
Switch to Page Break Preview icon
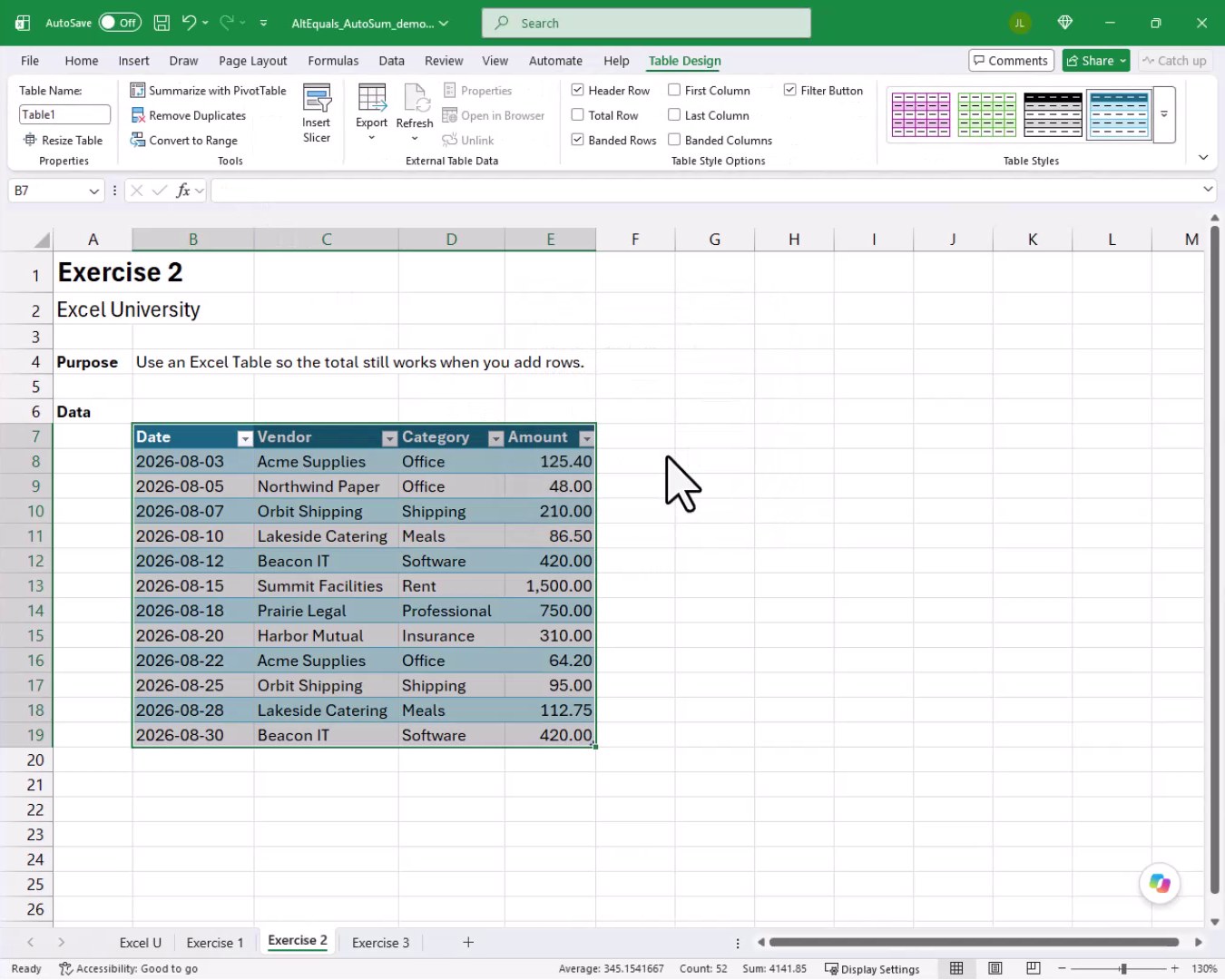pos(1034,968)
